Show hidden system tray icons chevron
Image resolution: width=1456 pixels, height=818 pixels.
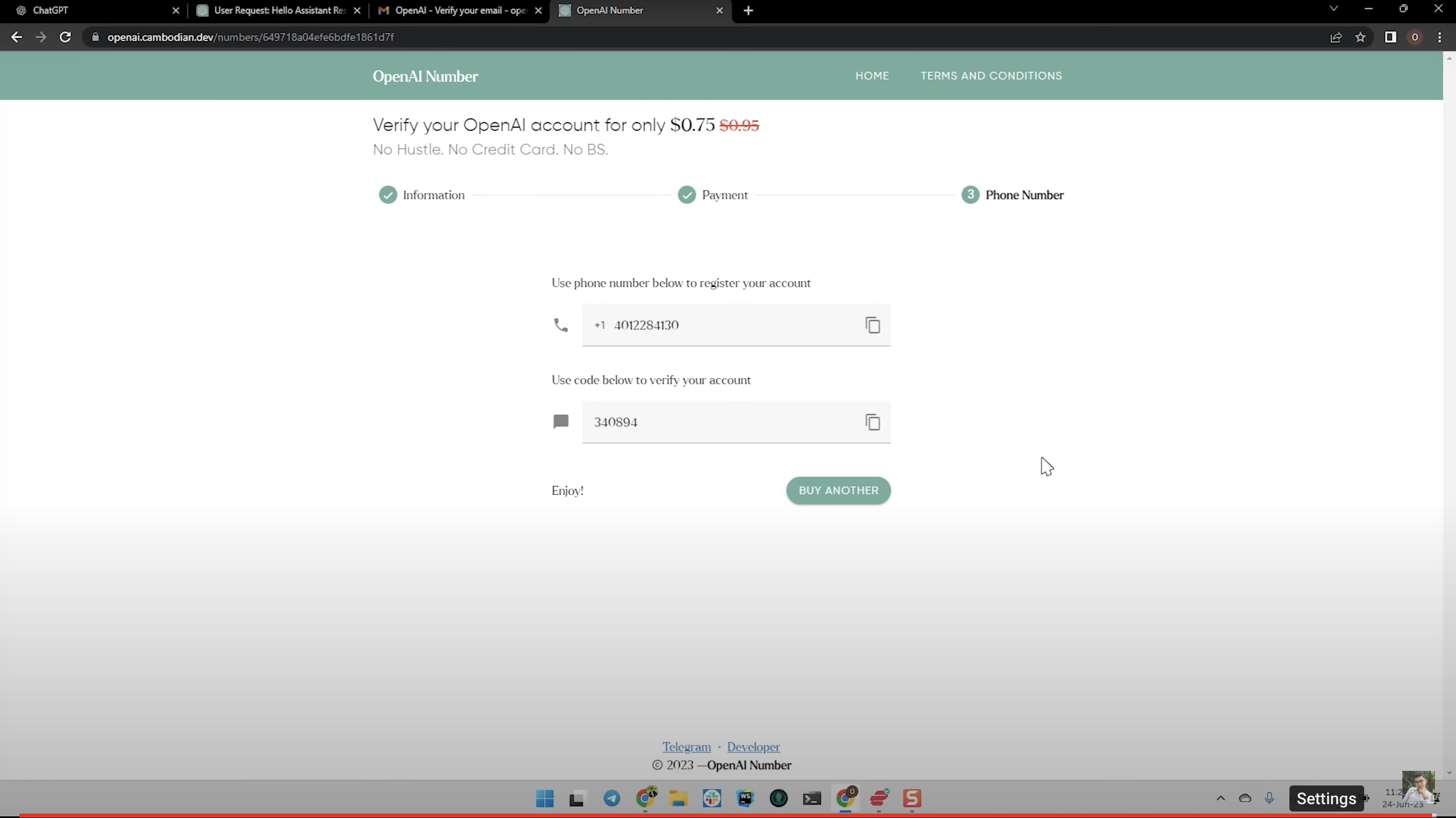tap(1220, 798)
